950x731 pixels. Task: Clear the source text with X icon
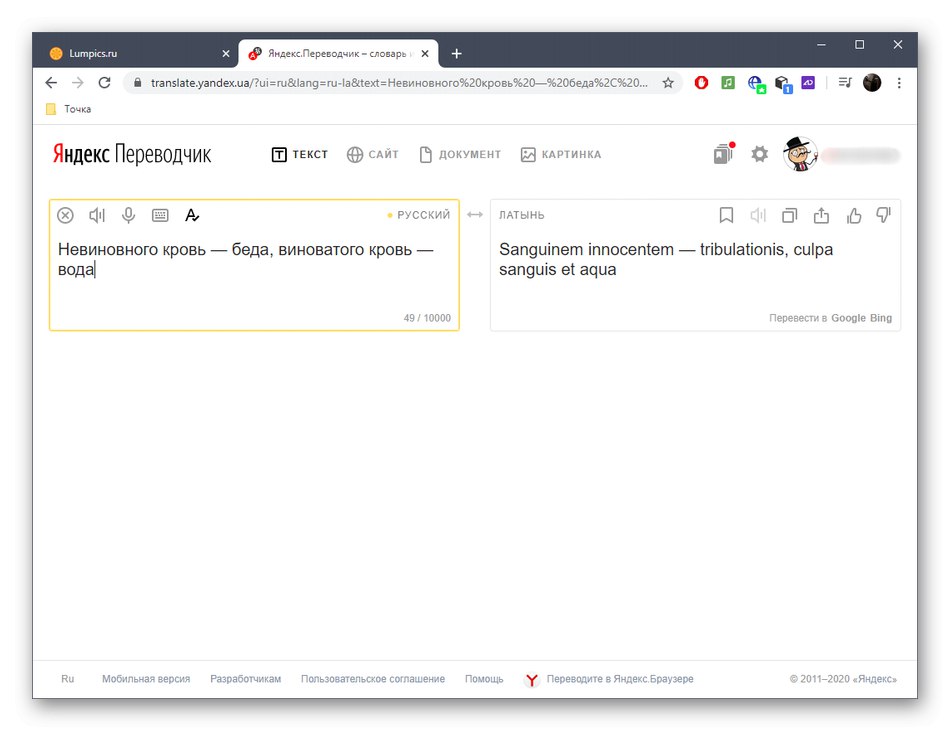tap(65, 215)
